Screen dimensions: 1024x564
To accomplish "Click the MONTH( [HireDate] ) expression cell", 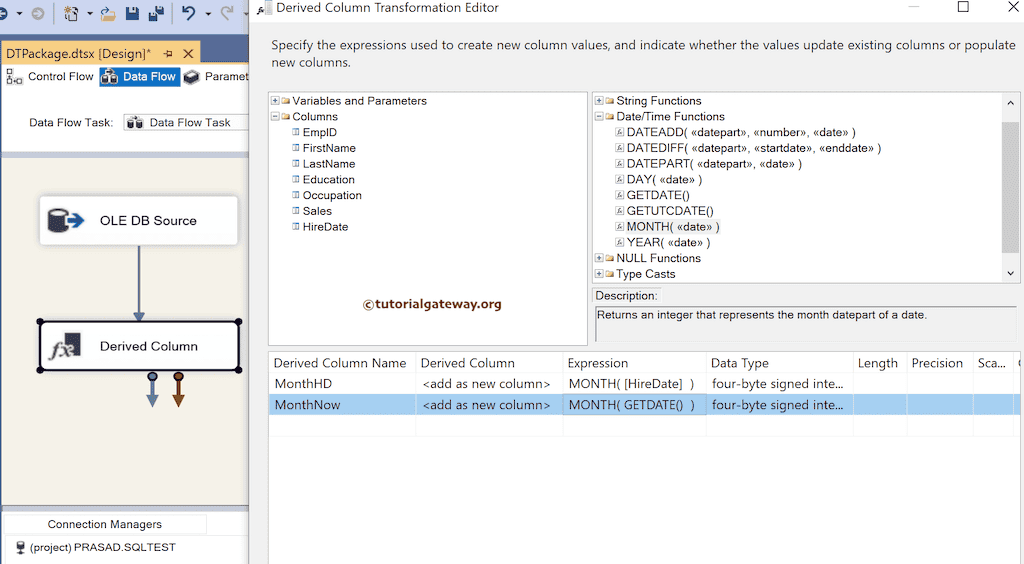I will 634,384.
